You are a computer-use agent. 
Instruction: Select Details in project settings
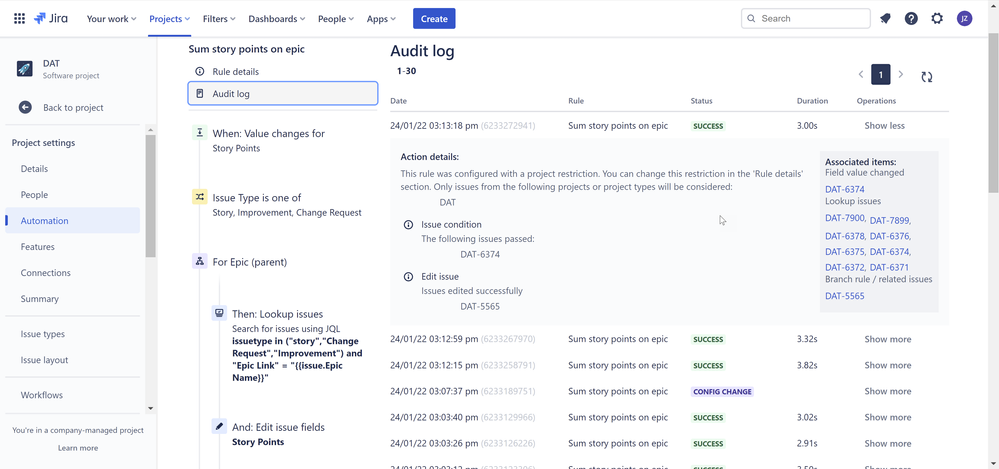tap(73, 169)
